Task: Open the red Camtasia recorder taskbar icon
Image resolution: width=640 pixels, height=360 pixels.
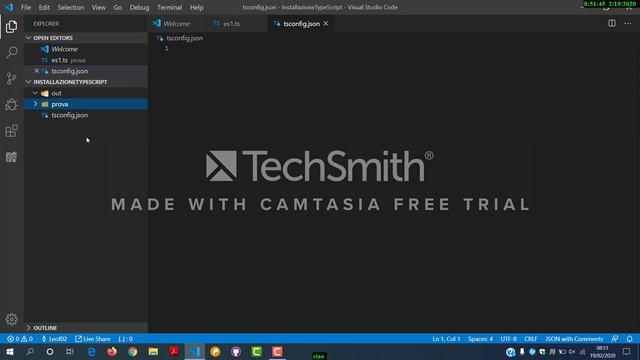Action: (x=277, y=351)
